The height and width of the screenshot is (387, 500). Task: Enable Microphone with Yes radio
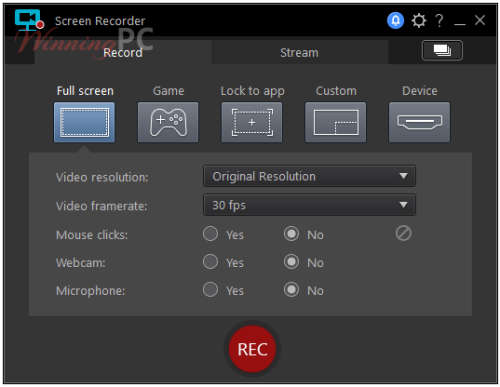[x=210, y=290]
